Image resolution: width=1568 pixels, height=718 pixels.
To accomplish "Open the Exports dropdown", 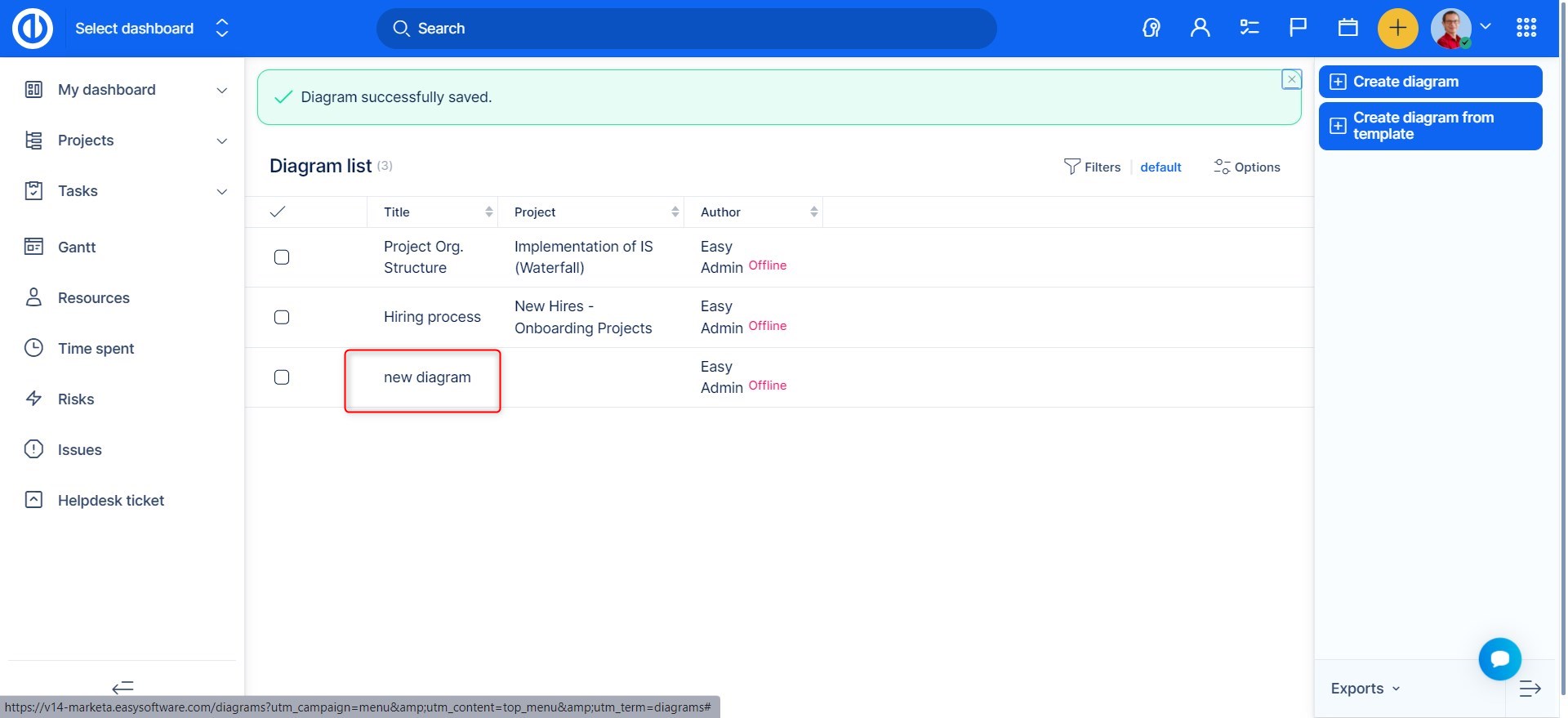I will tap(1365, 689).
